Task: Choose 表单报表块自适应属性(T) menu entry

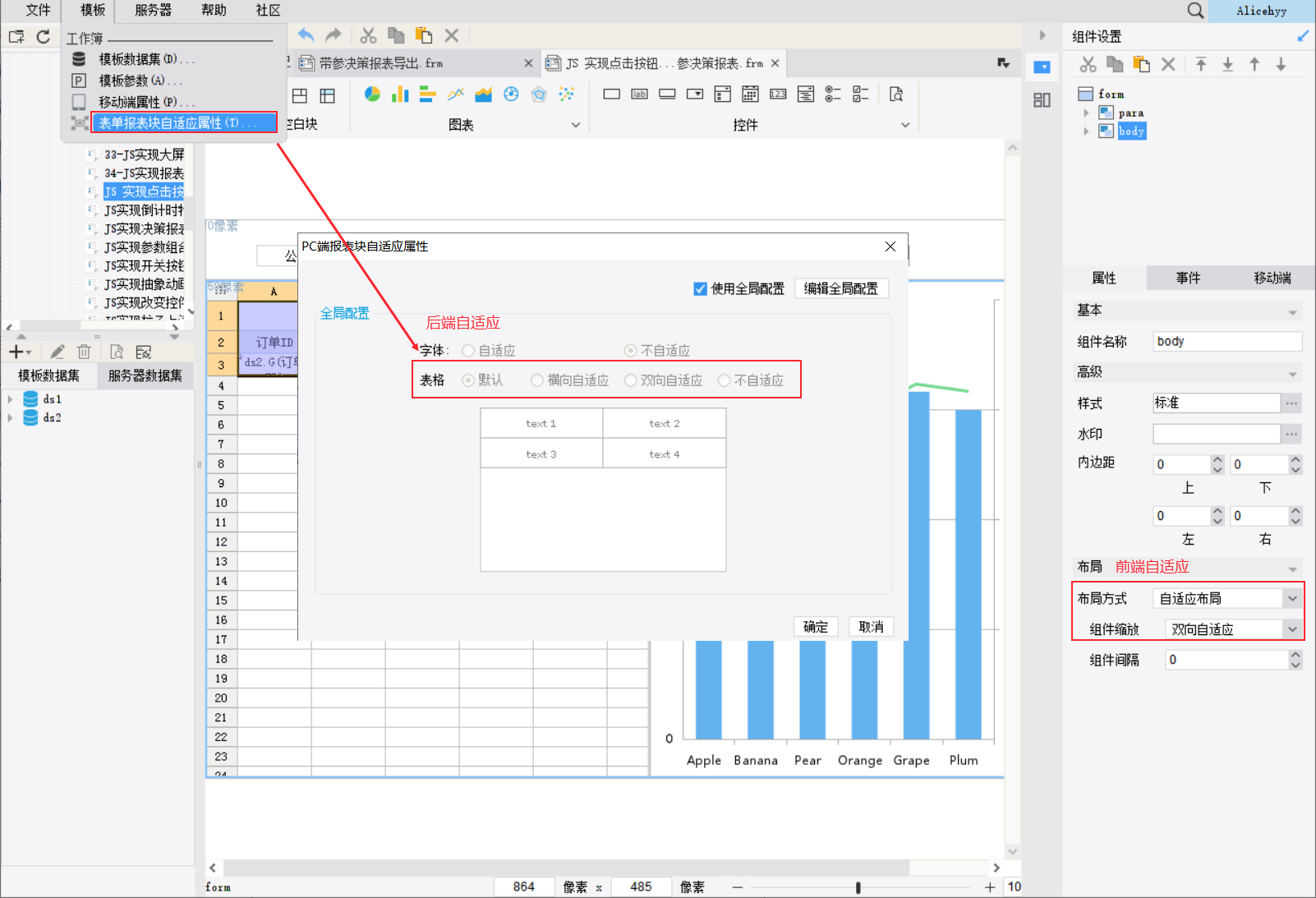Action: click(184, 122)
